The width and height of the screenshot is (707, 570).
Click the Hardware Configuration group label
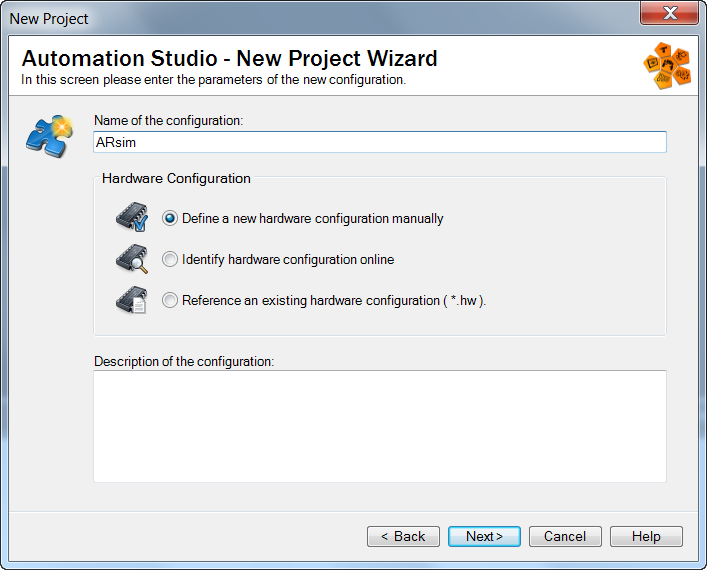coord(176,179)
